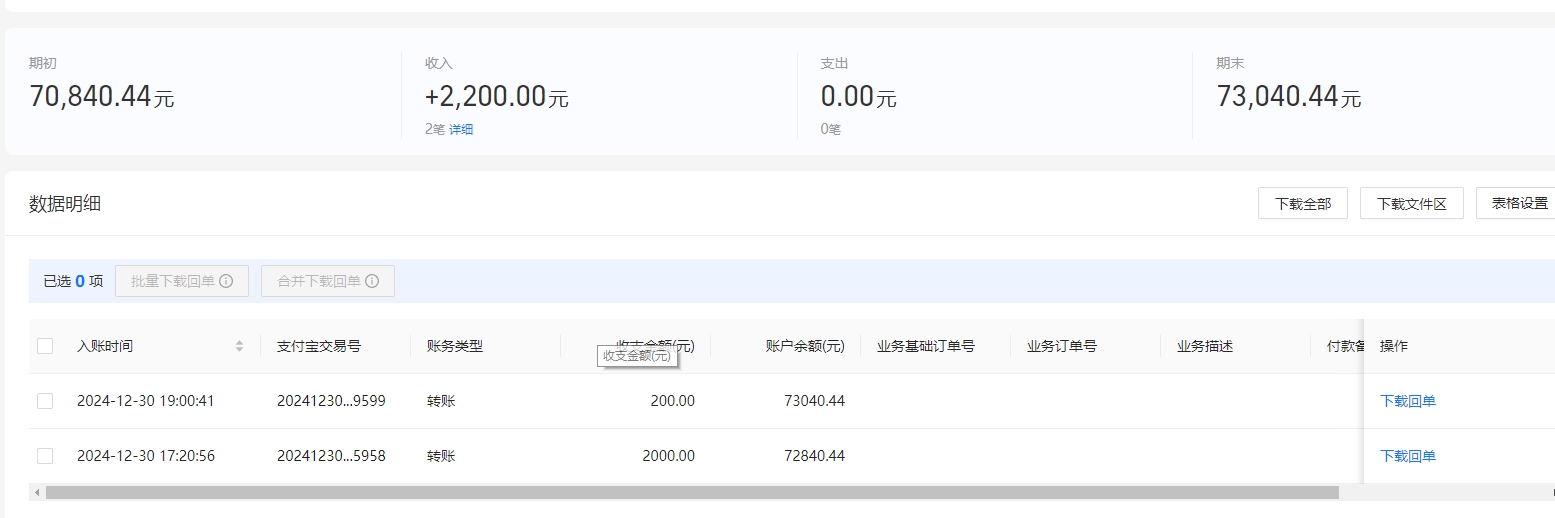1555x518 pixels.
Task: Click transaction number 20241230...5958
Action: [331, 456]
